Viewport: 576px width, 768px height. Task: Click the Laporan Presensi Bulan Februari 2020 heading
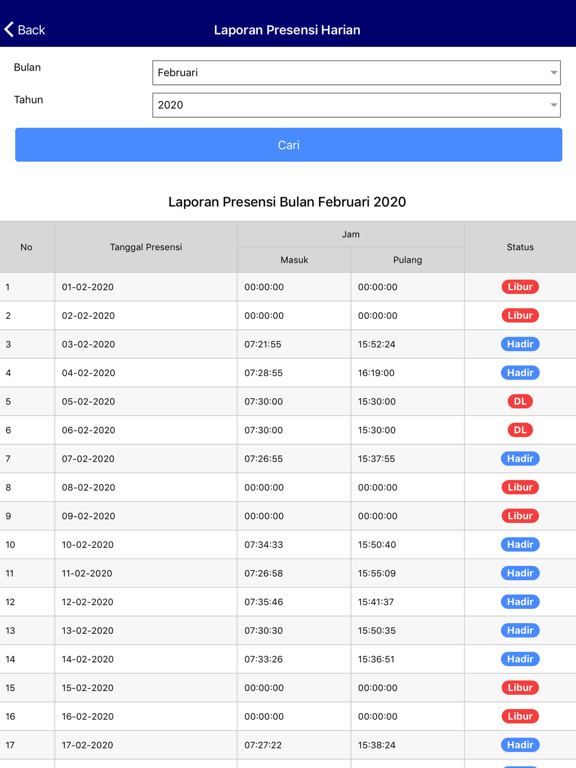287,202
